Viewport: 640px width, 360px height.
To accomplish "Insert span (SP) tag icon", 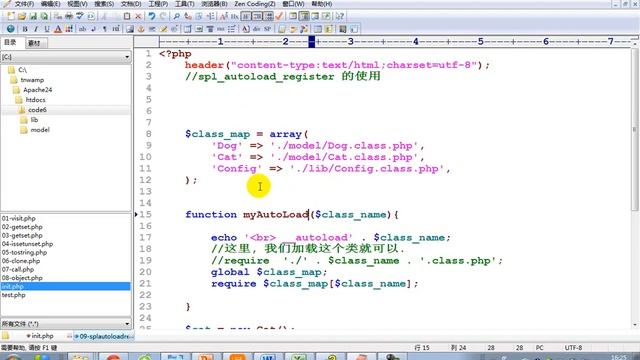I will (267, 29).
